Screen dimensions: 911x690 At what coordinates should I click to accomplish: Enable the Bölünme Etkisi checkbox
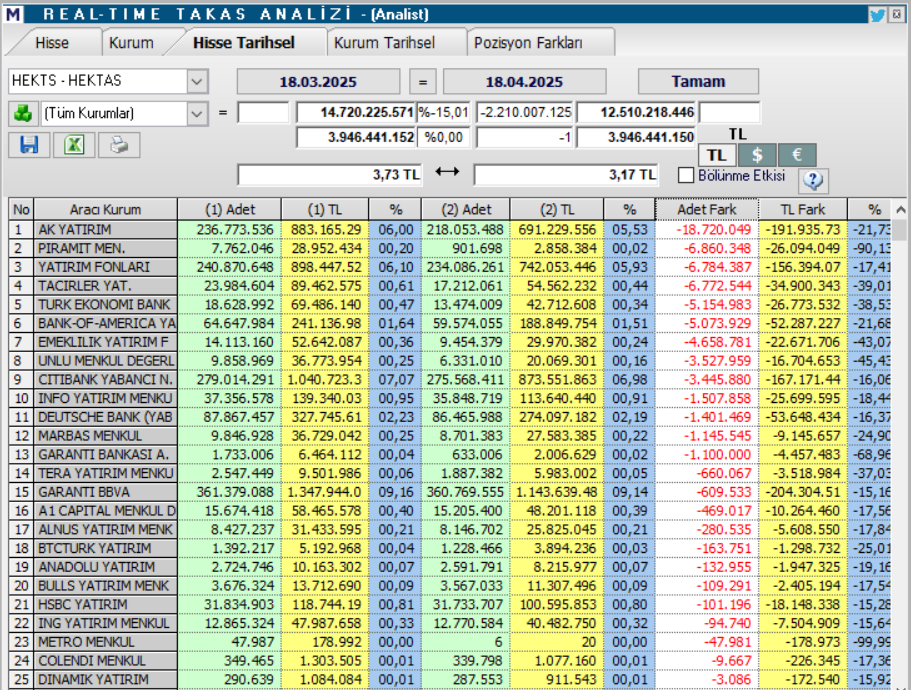coord(686,175)
